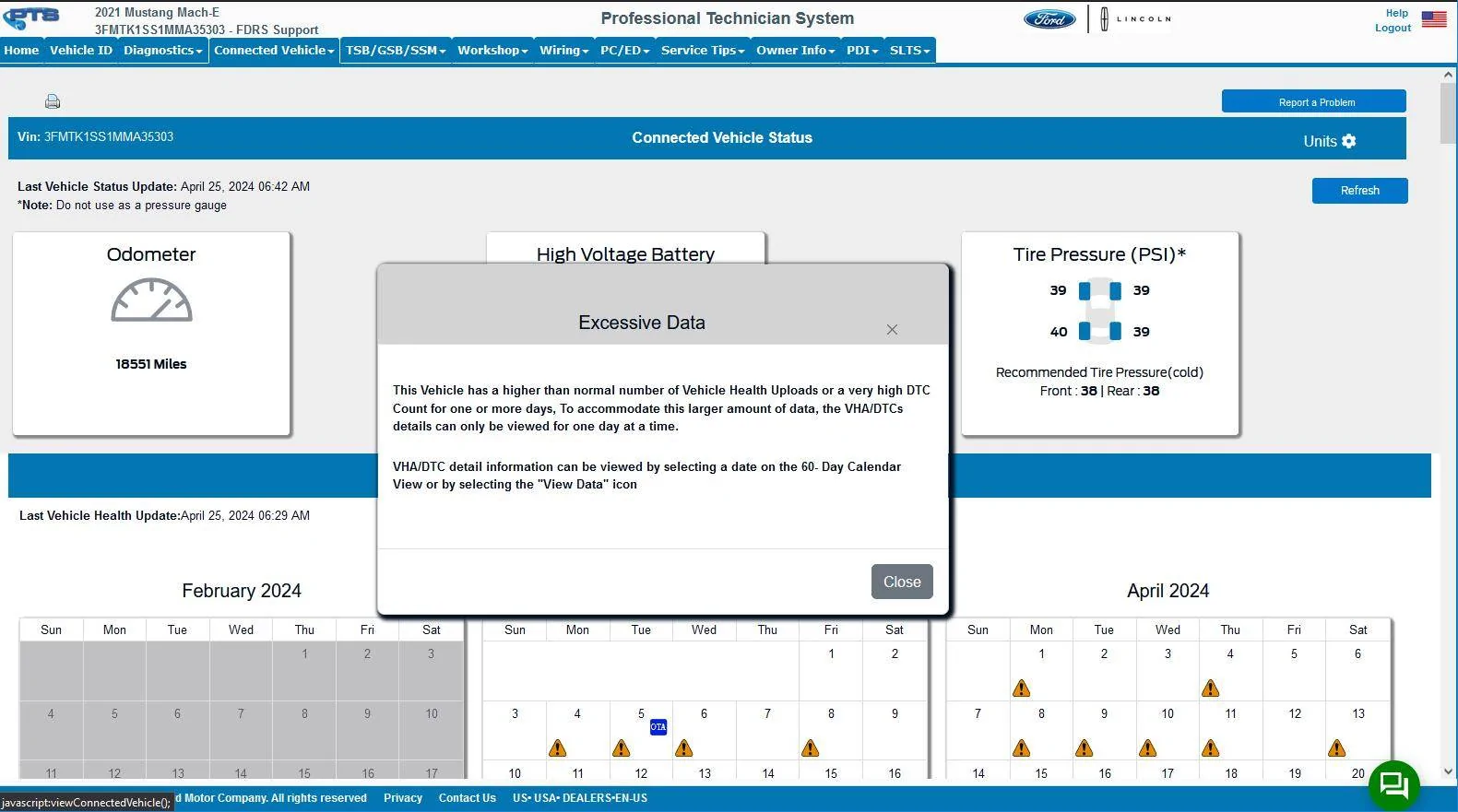The width and height of the screenshot is (1458, 812).
Task: Open the TSB/GSB/SSM dropdown
Action: 396,51
